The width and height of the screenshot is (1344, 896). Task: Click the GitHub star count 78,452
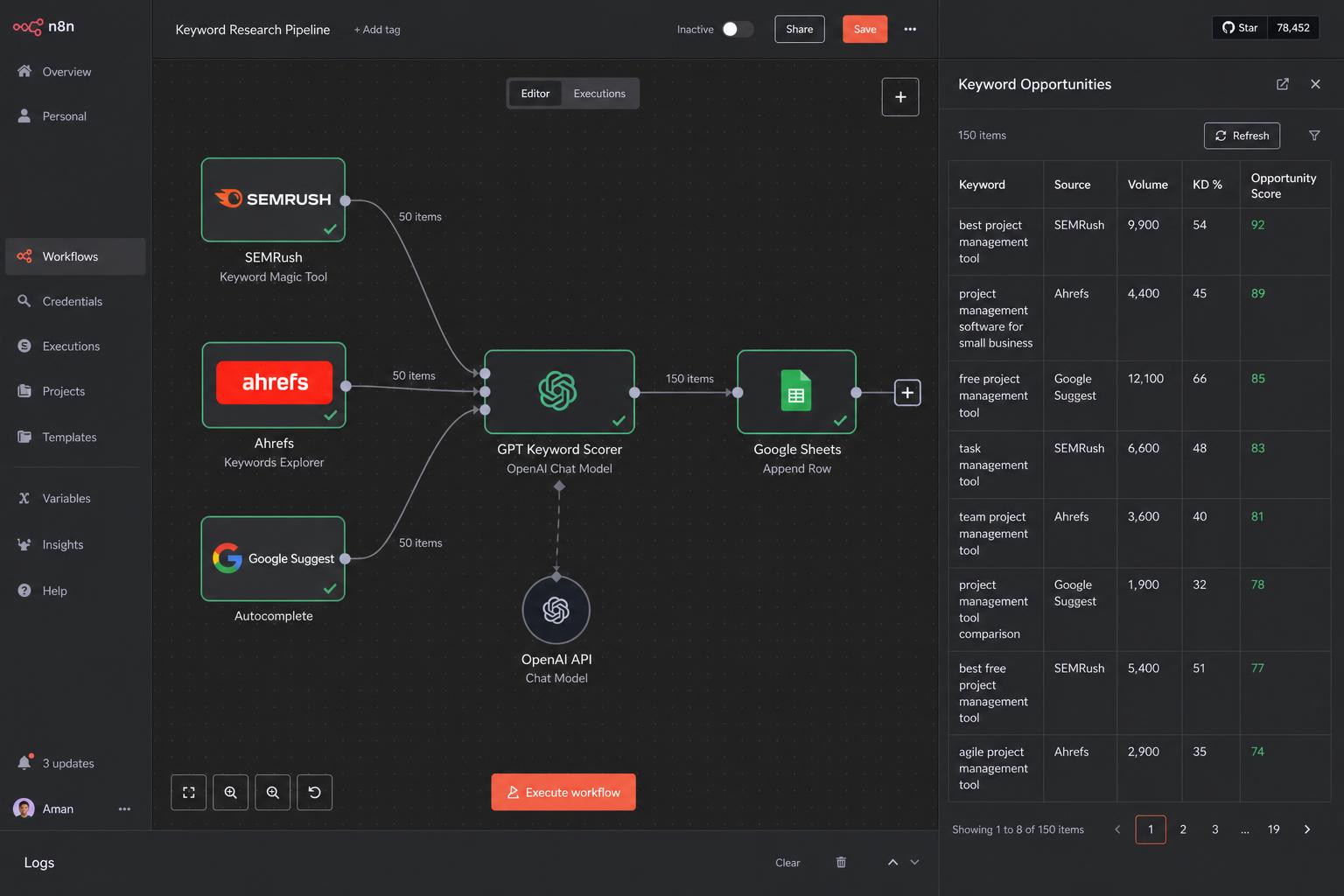tap(1293, 28)
